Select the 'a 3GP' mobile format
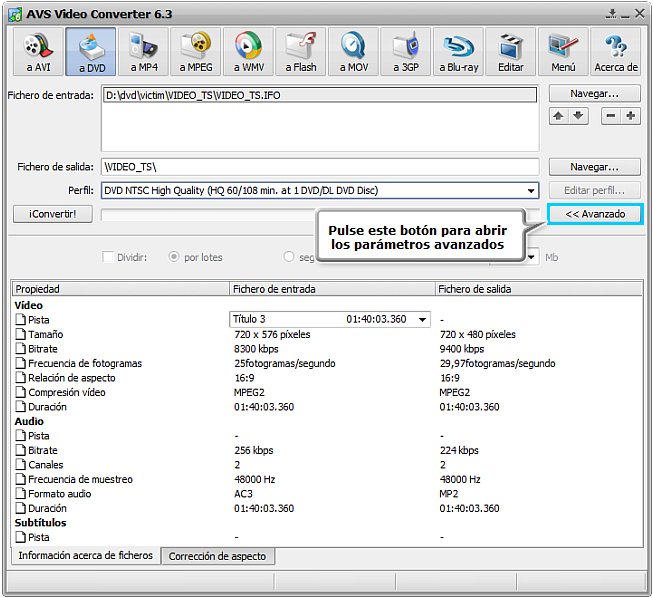 [406, 52]
